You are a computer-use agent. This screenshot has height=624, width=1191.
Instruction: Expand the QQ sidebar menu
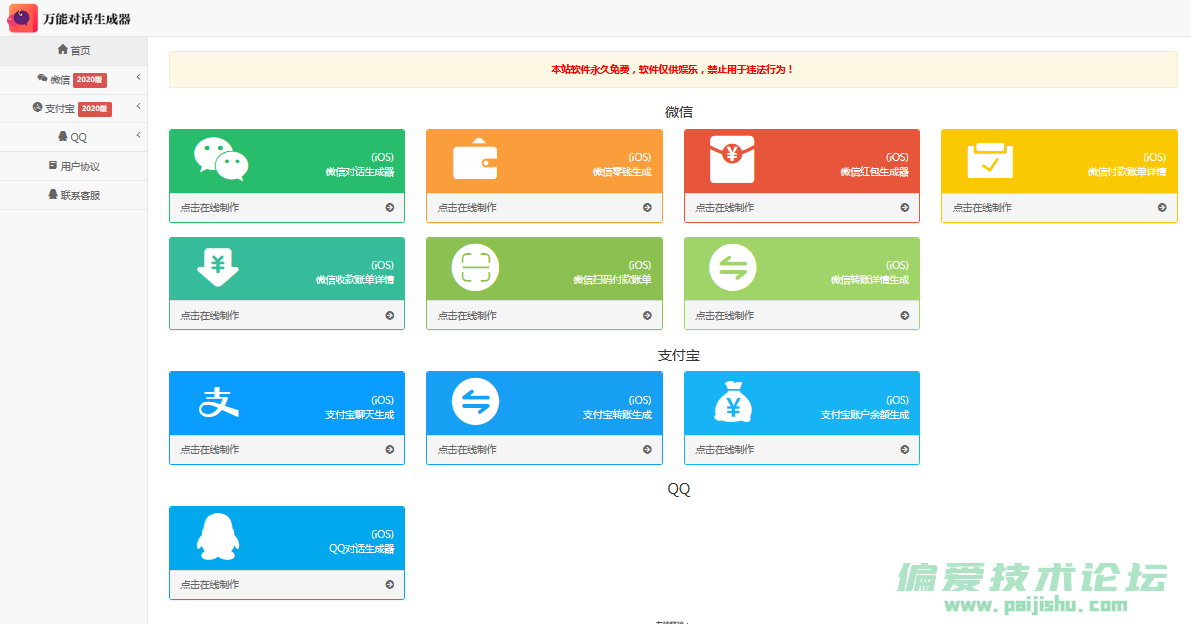click(x=73, y=137)
